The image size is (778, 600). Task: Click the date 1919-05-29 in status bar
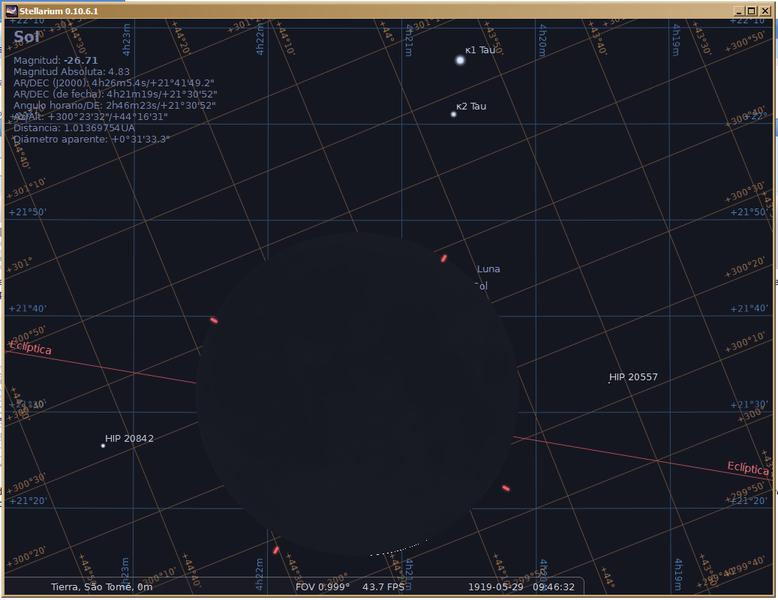496,587
